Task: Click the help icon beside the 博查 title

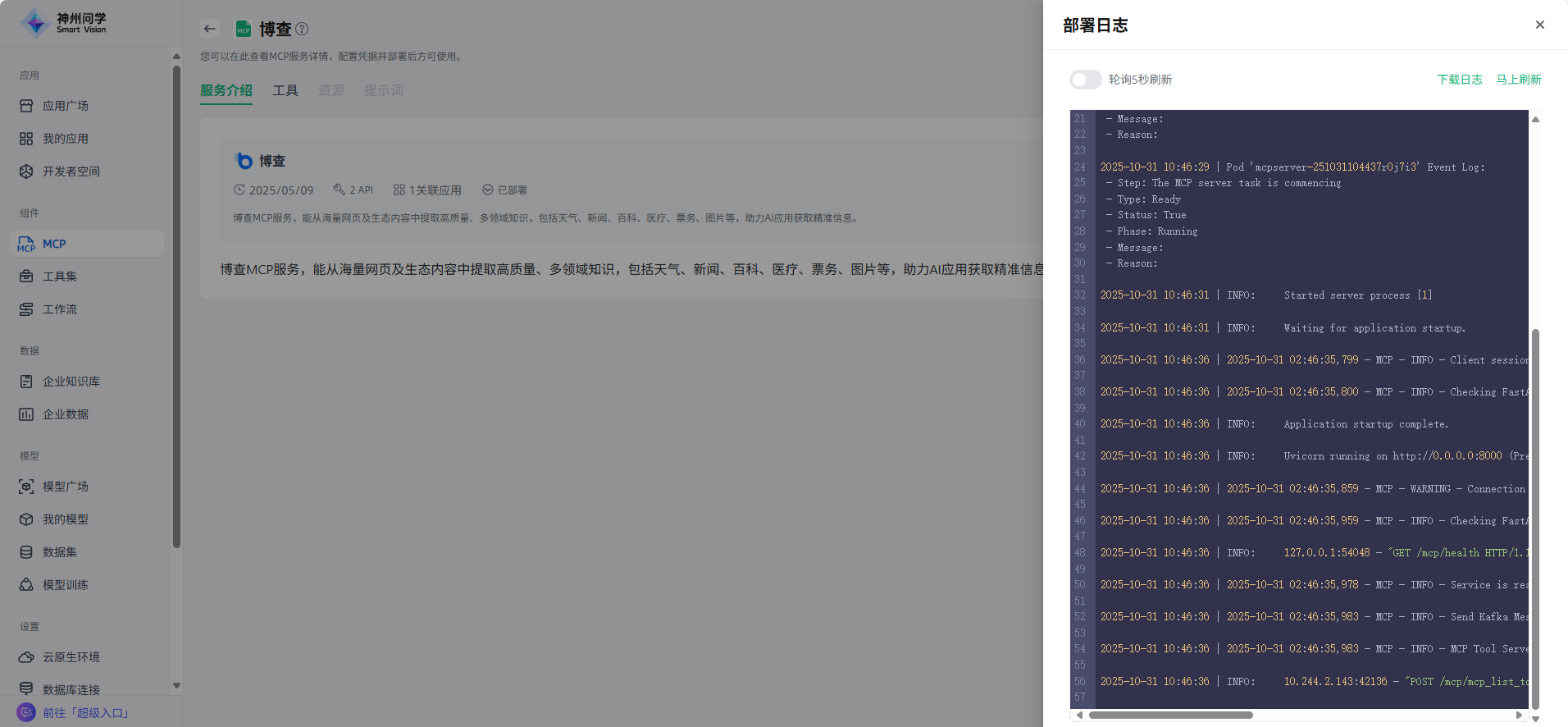Action: tap(302, 29)
